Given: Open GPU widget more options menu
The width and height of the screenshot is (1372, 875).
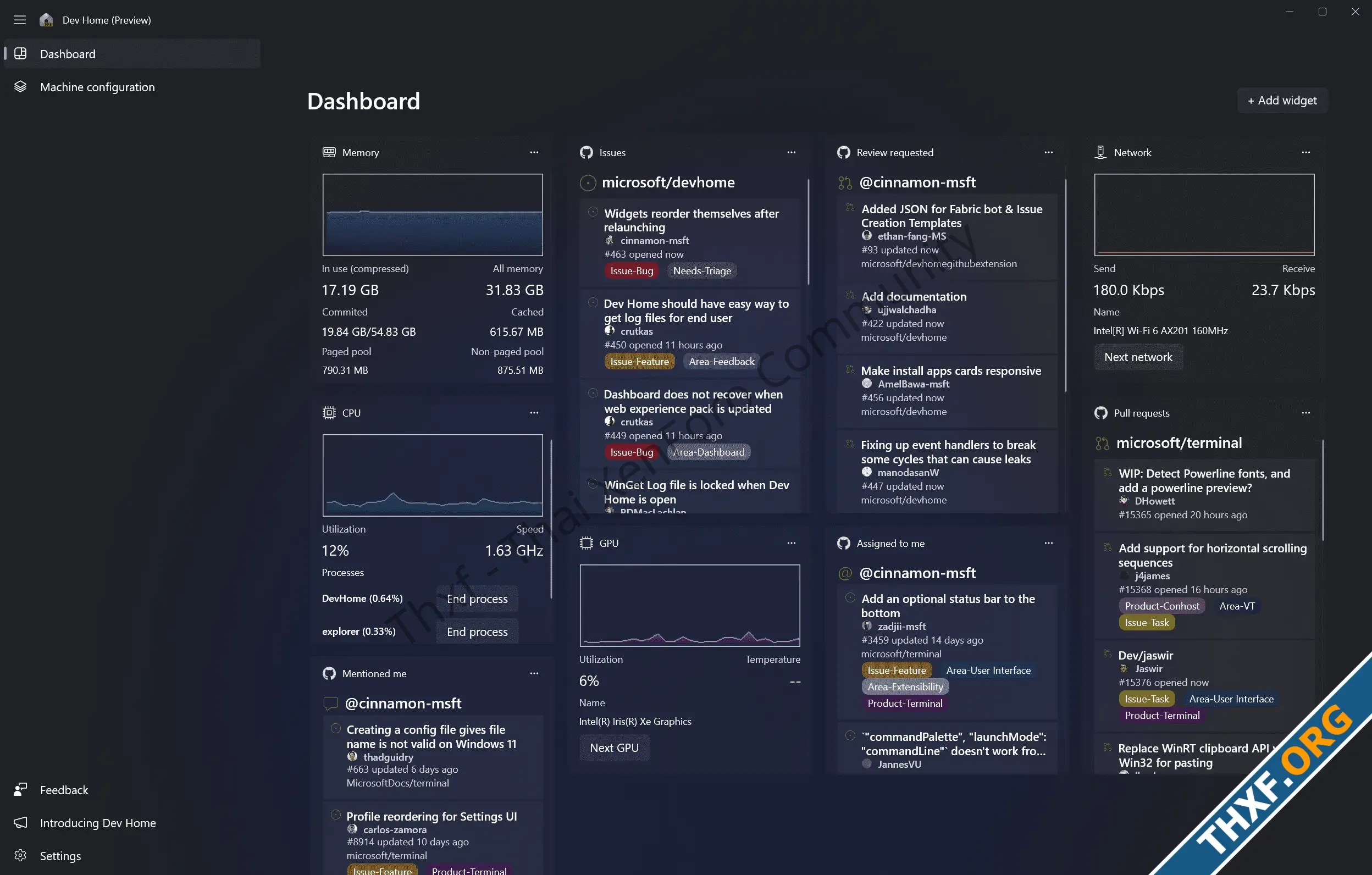Looking at the screenshot, I should 792,543.
